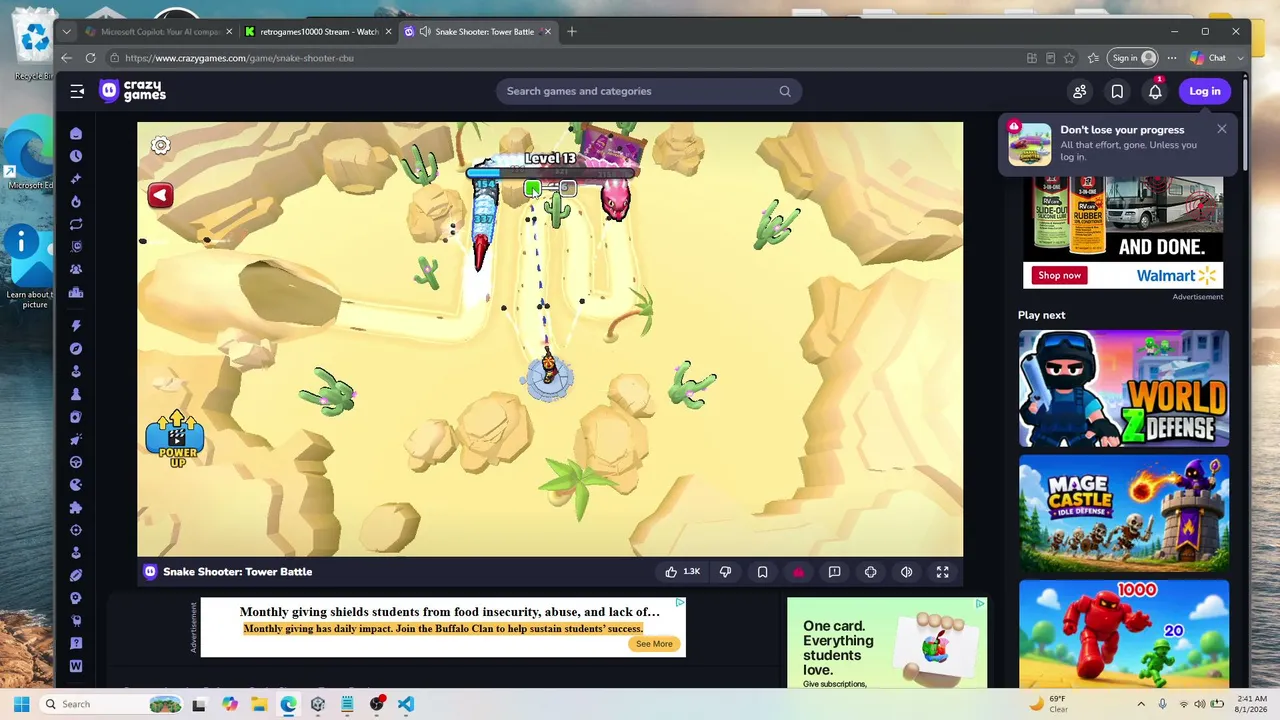The width and height of the screenshot is (1280, 720).
Task: Bookmark Snake Shooter under the game
Action: [x=762, y=572]
